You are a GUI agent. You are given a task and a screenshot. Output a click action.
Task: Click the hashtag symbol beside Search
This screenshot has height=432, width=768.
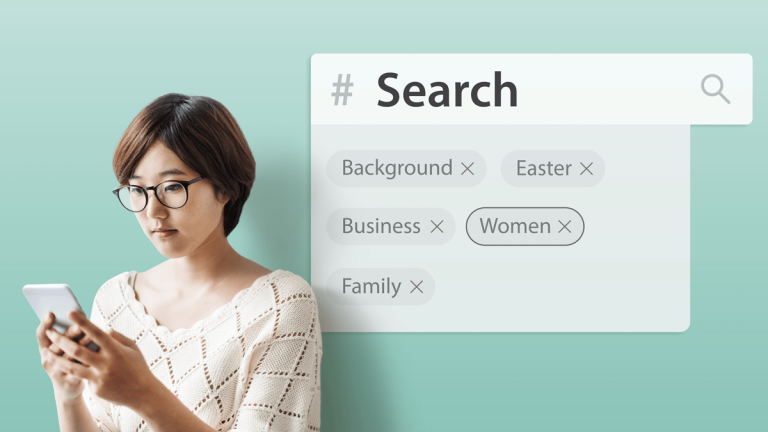click(342, 90)
